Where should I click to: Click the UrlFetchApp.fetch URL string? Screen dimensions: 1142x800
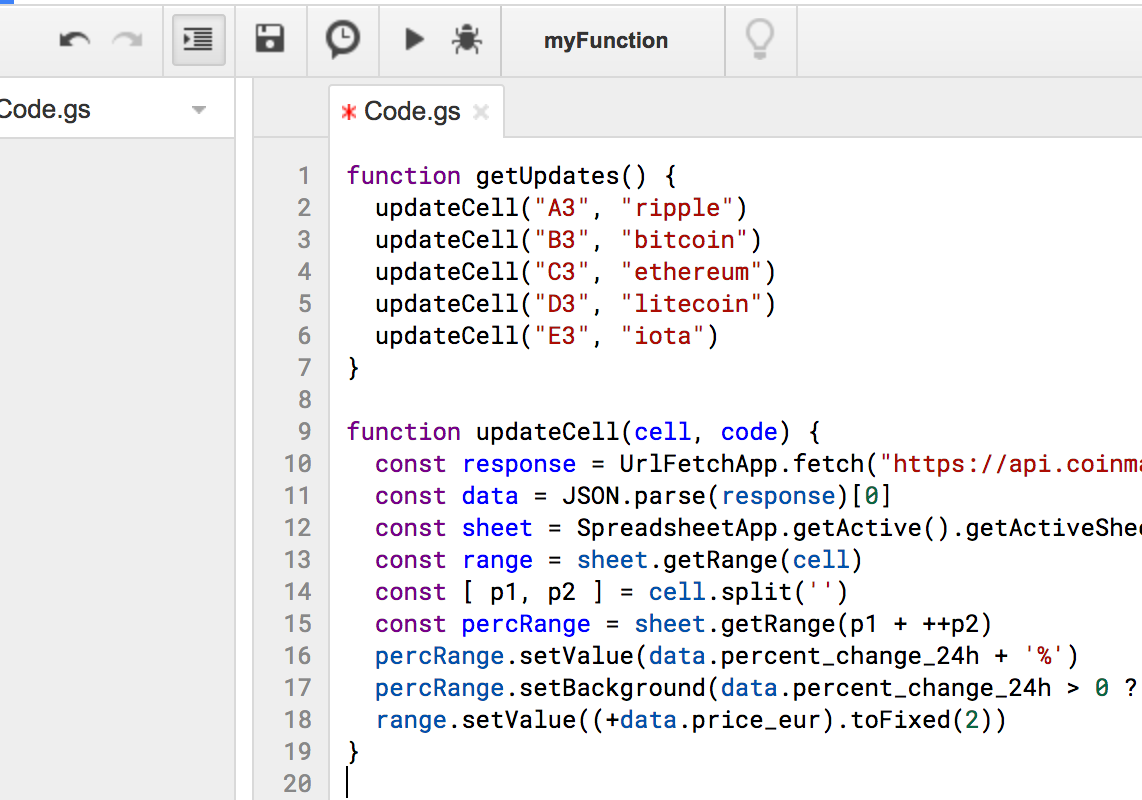[x=1010, y=464]
